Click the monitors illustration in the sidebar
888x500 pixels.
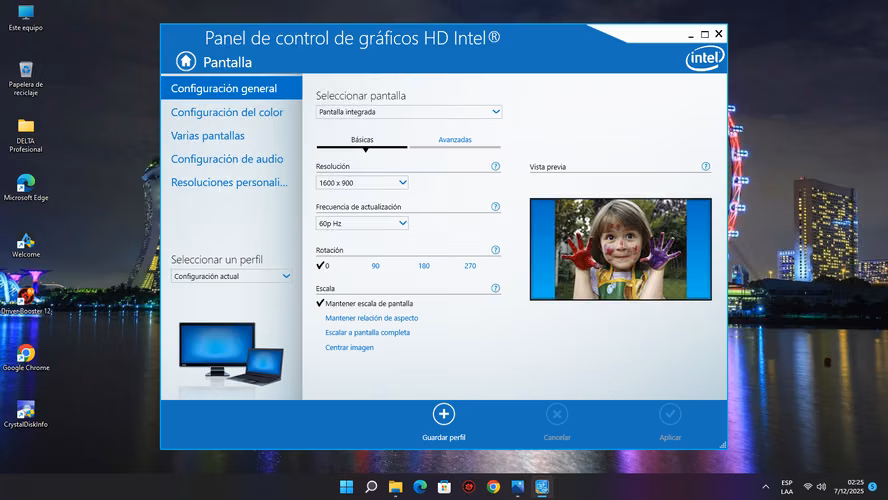point(231,354)
